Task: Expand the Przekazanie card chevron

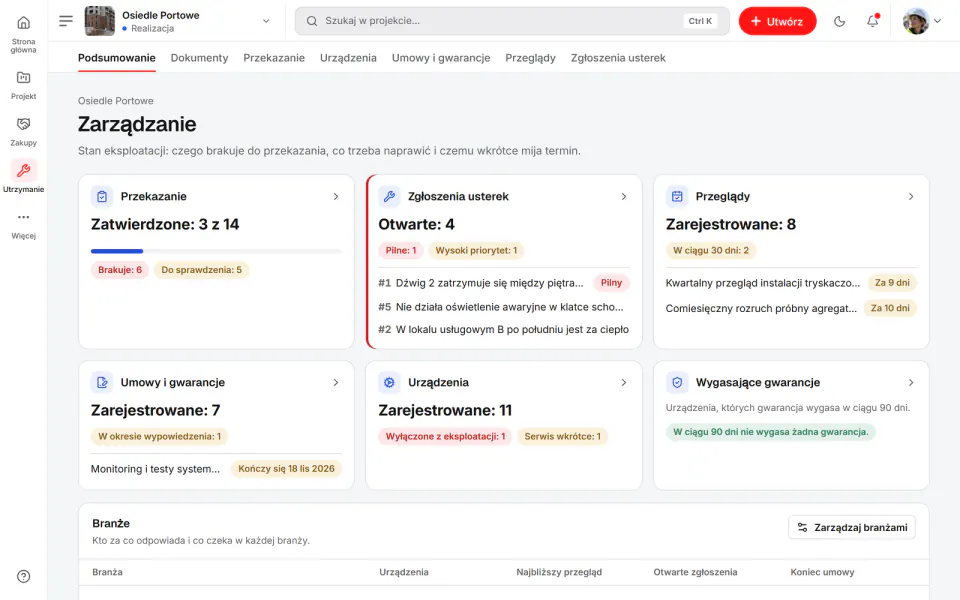Action: (x=336, y=197)
